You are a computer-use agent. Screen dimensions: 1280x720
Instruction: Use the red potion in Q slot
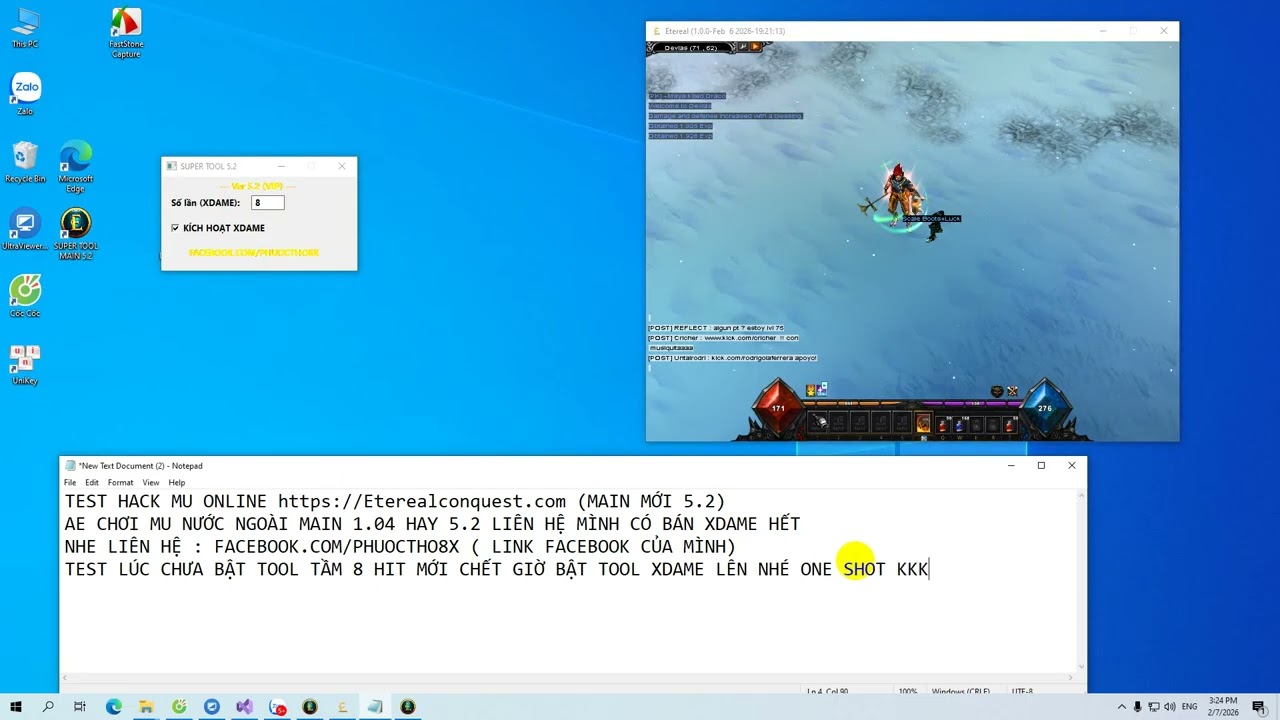pyautogui.click(x=943, y=423)
